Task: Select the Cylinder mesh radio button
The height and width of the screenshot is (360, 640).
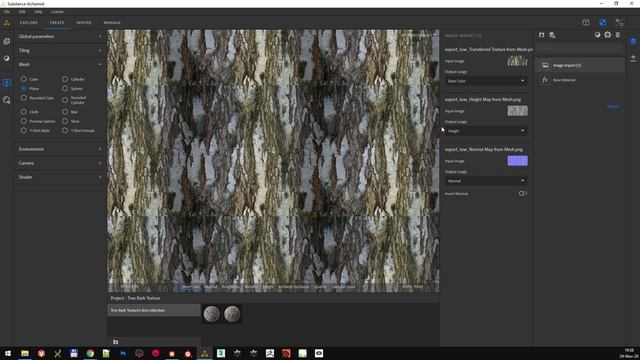Action: [65, 79]
